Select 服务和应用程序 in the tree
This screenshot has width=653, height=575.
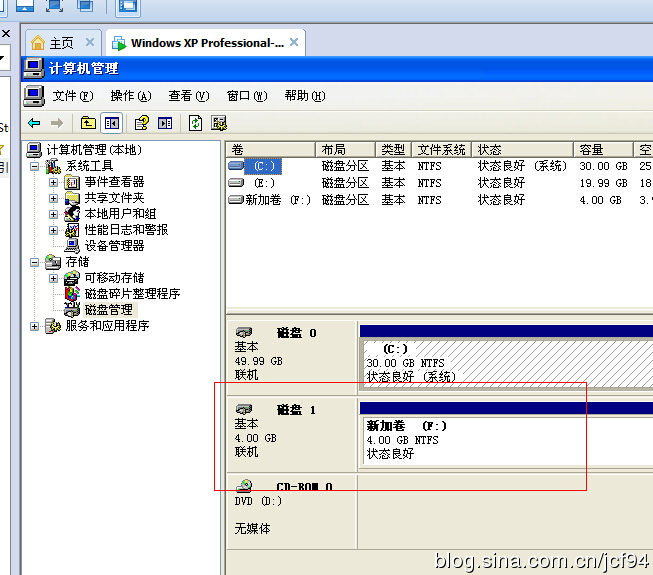107,326
